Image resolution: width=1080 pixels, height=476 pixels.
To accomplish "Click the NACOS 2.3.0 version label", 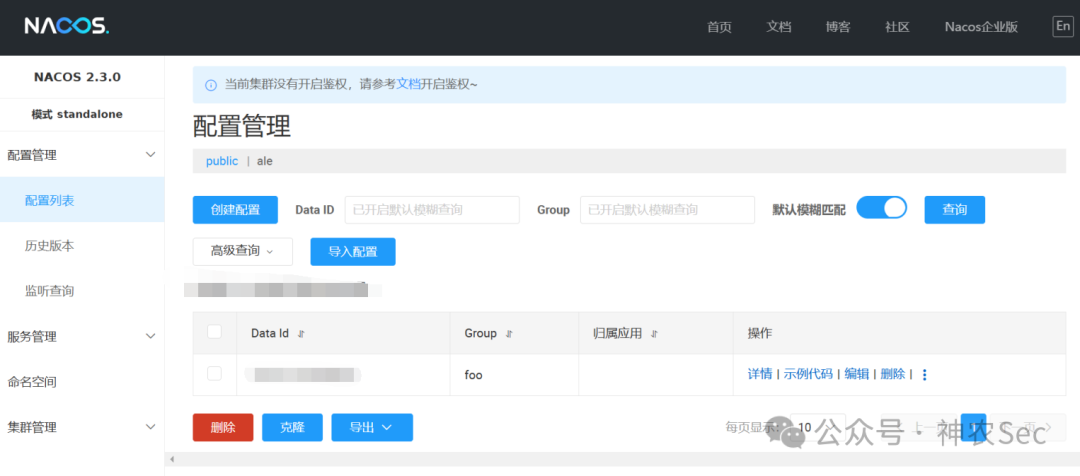I will coord(77,77).
